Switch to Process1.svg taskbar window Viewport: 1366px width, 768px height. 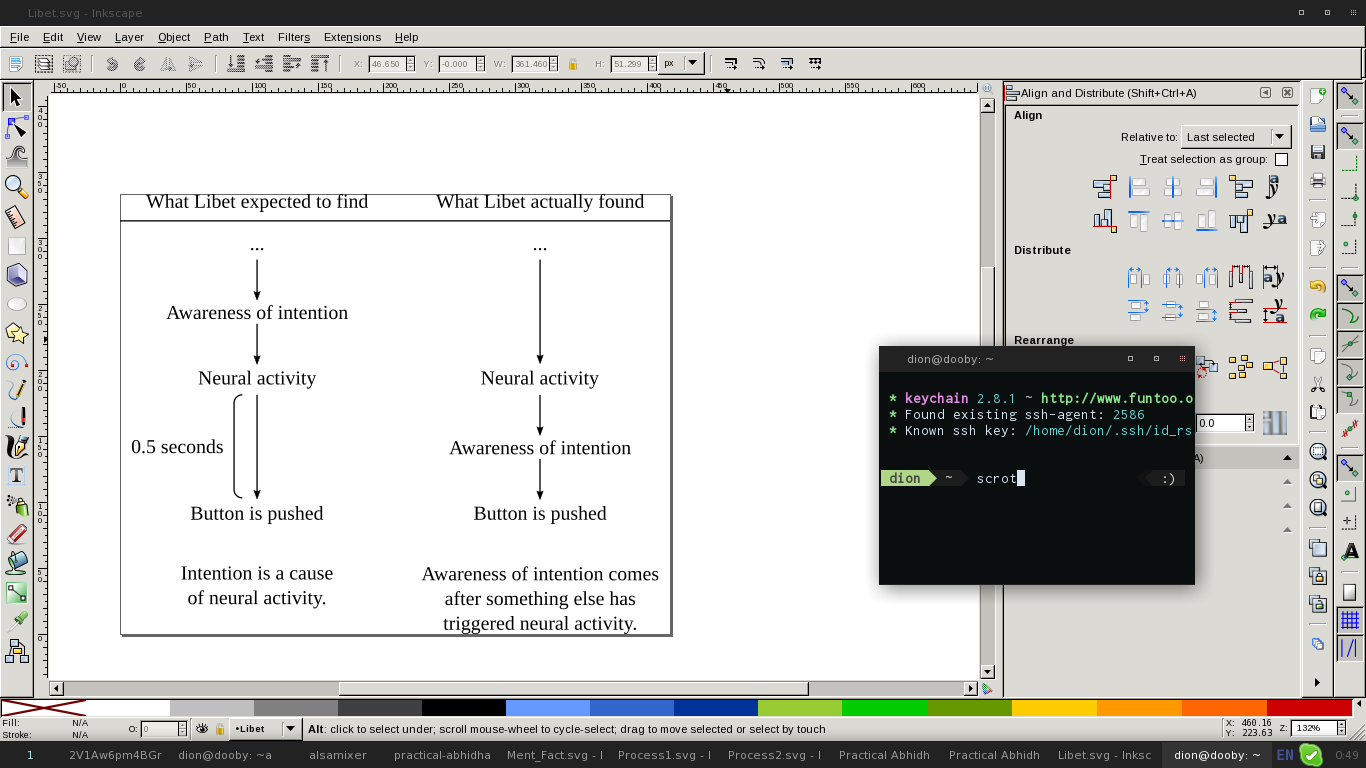664,755
